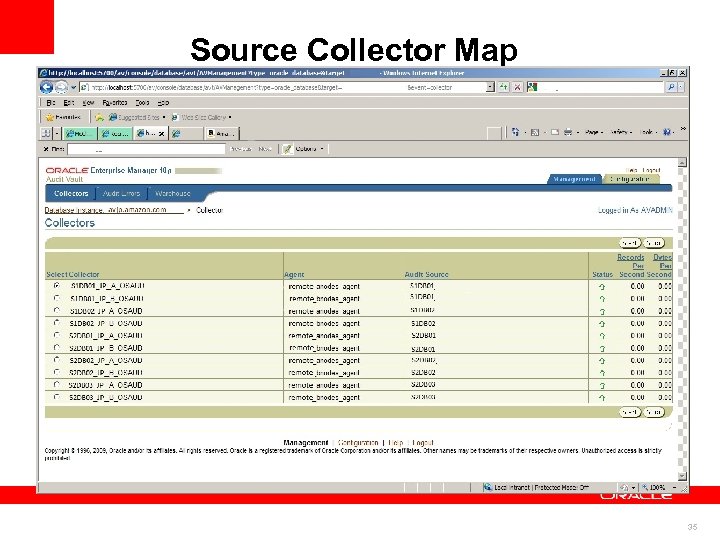This screenshot has height=540, width=720.
Task: Close the active browser tab
Action: pyautogui.click(x=162, y=134)
